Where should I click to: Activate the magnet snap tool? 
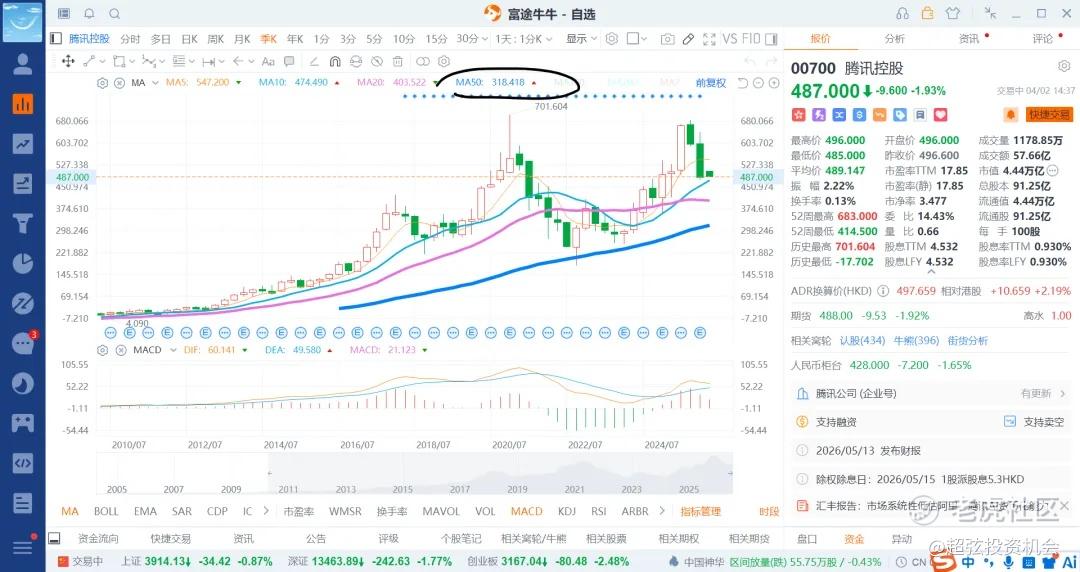[x=335, y=61]
